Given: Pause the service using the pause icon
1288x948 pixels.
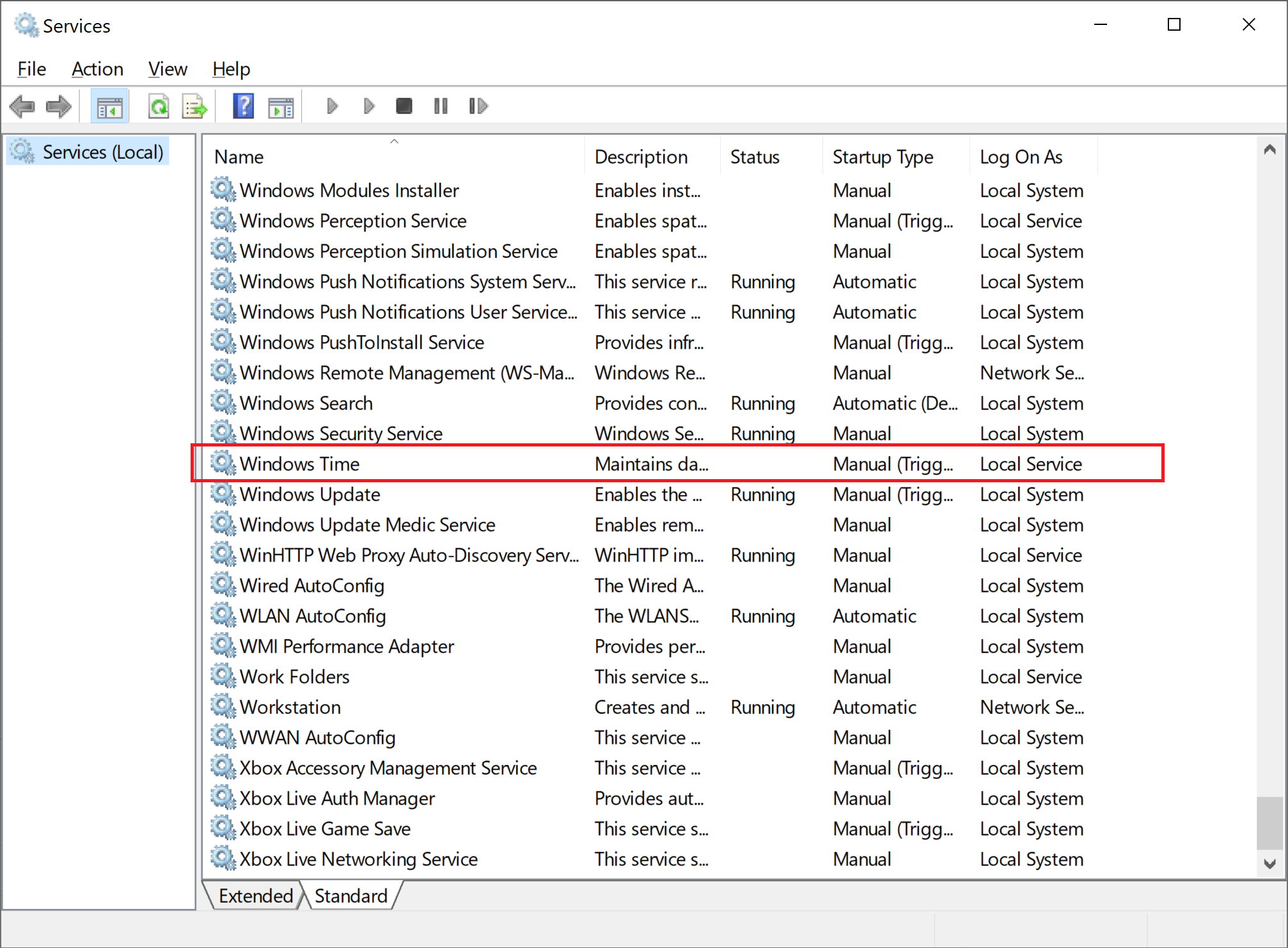Looking at the screenshot, I should (440, 106).
